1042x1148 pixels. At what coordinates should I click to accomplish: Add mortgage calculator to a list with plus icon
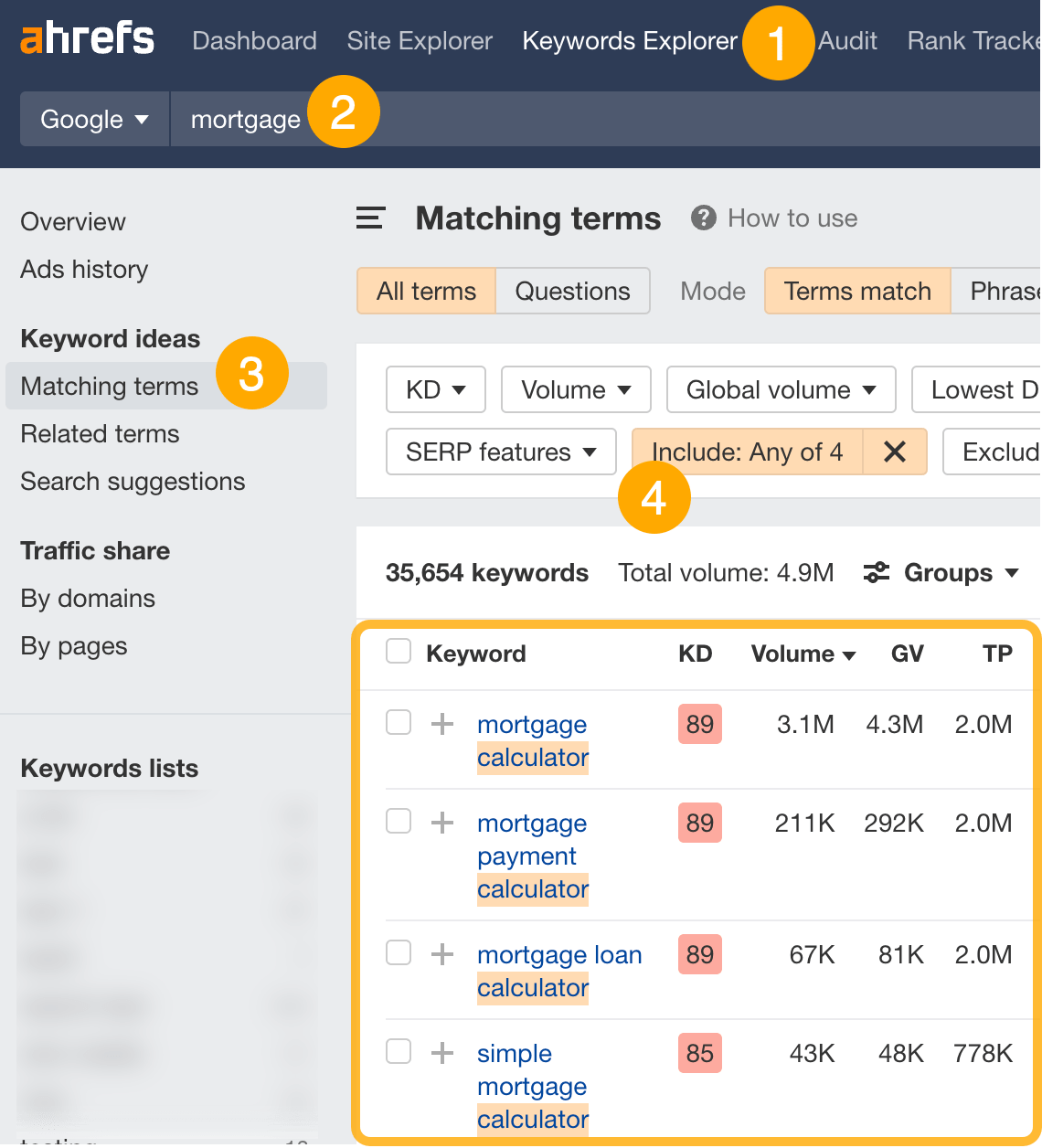(441, 723)
